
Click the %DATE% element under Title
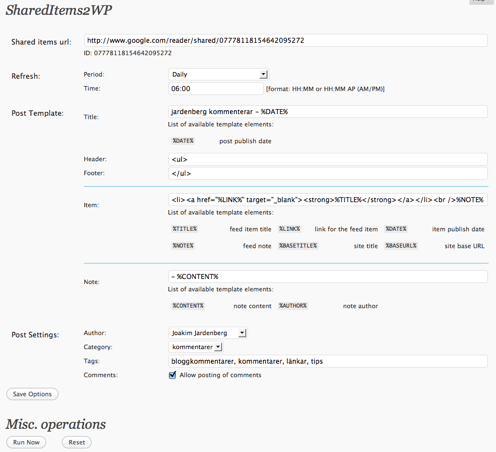coord(183,141)
